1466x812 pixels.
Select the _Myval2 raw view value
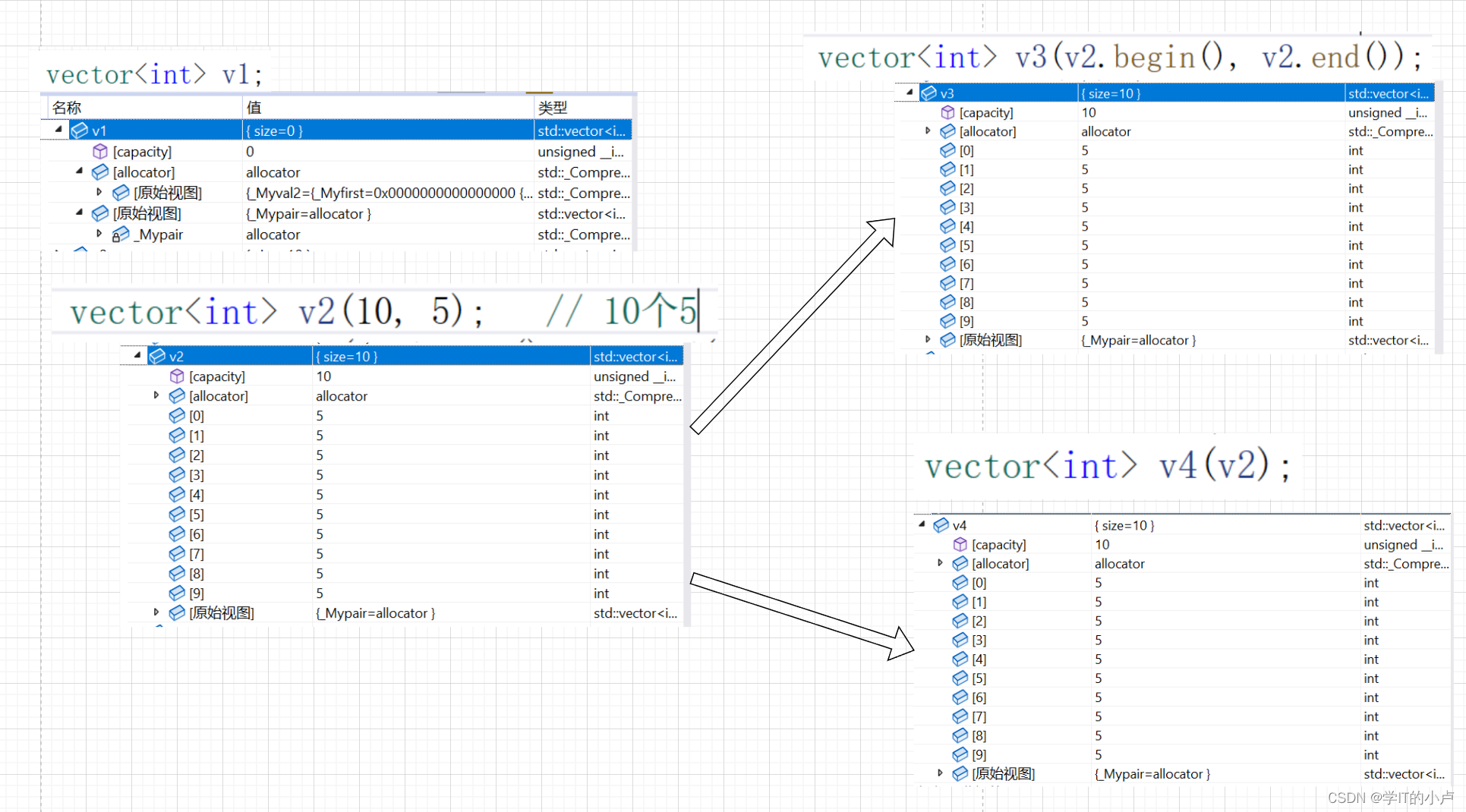[x=388, y=193]
